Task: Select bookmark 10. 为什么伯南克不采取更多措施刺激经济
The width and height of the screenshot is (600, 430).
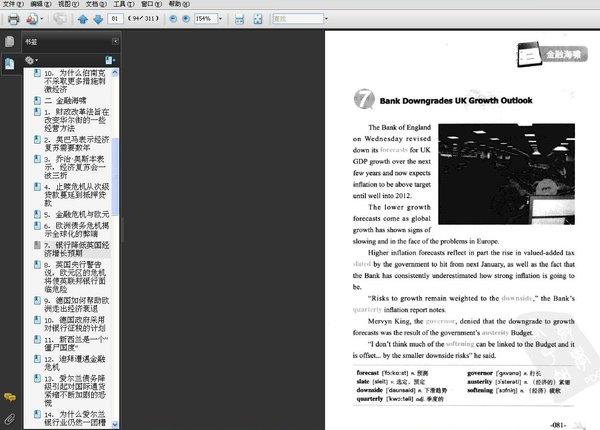Action: (x=75, y=81)
